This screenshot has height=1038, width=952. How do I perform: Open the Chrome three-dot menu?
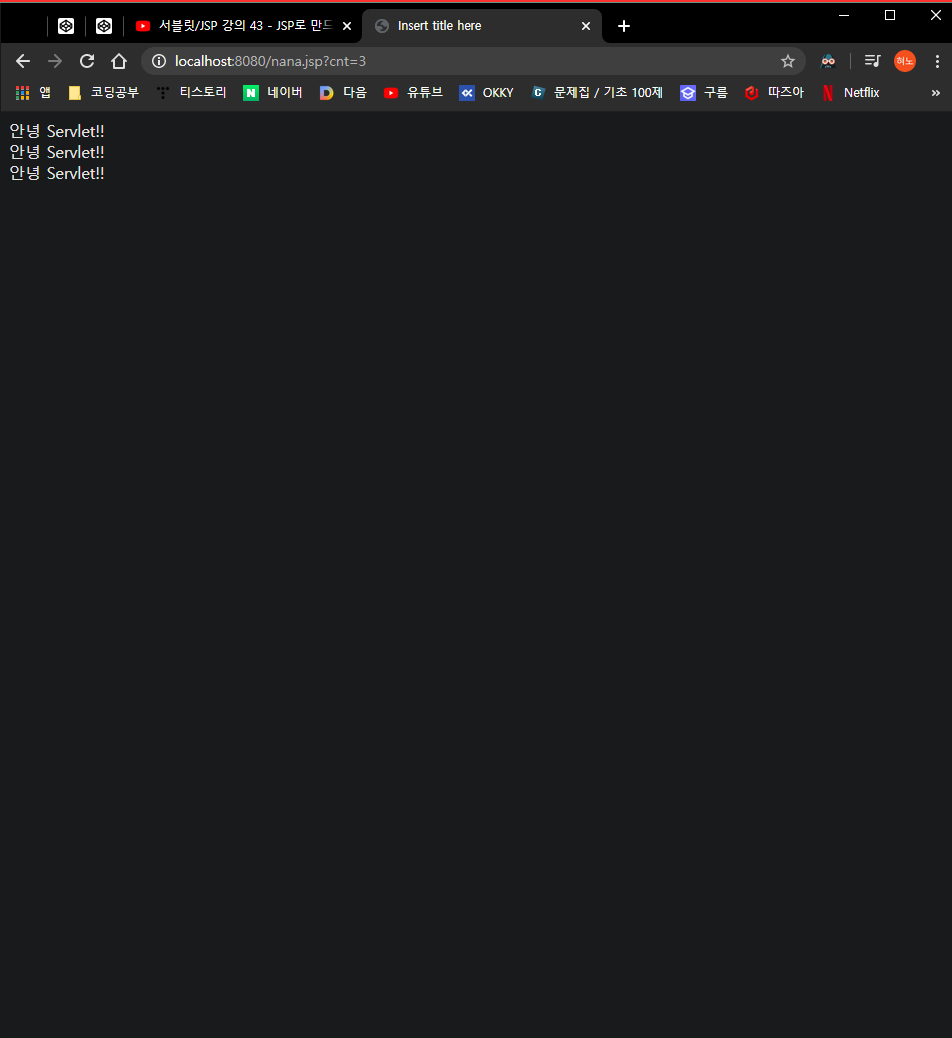pyautogui.click(x=937, y=62)
